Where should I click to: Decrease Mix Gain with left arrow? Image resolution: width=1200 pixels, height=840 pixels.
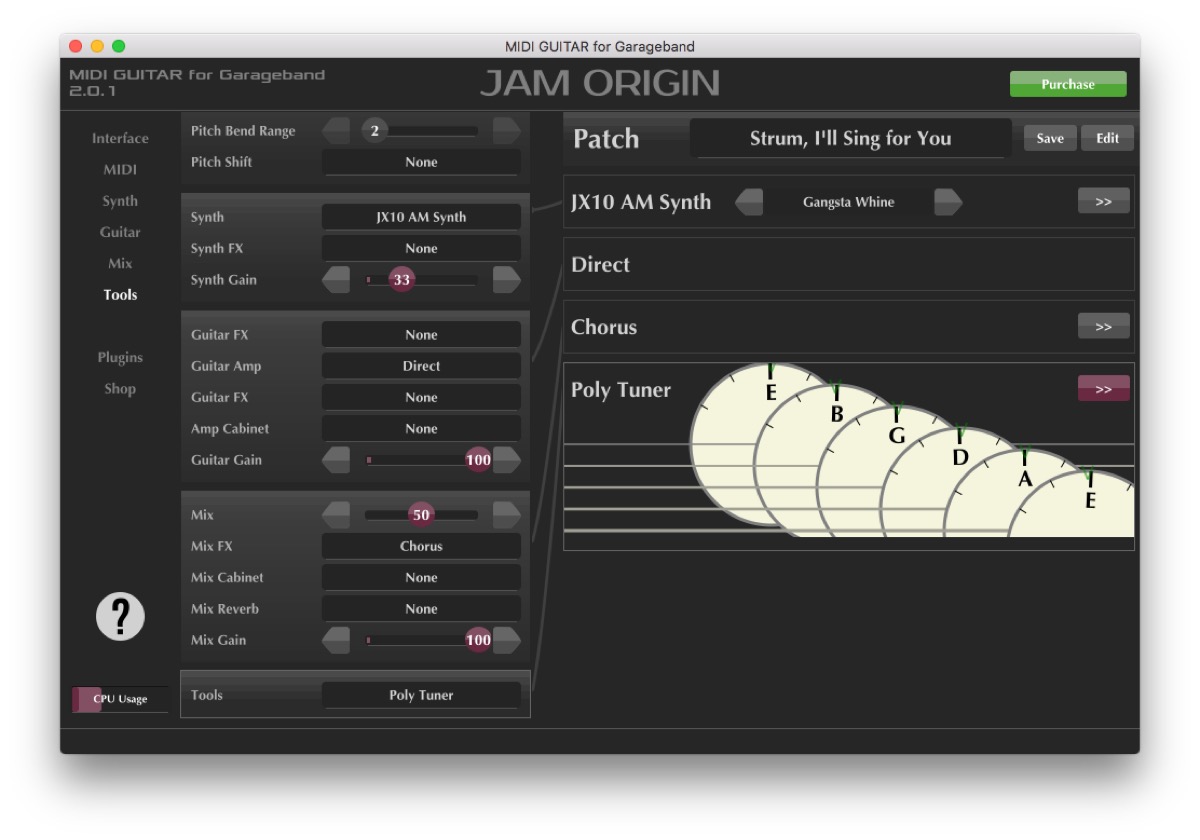pyautogui.click(x=337, y=640)
